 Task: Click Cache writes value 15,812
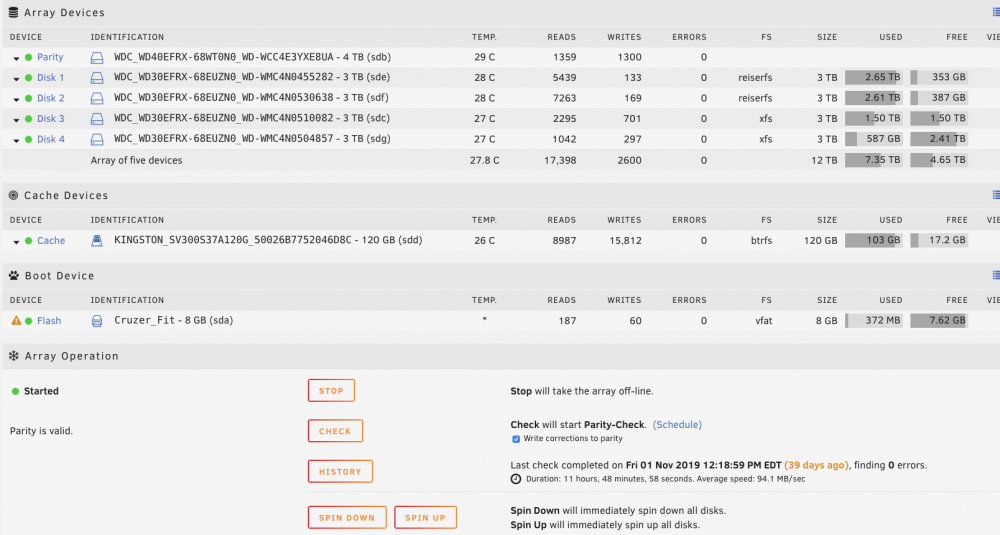pyautogui.click(x=625, y=241)
